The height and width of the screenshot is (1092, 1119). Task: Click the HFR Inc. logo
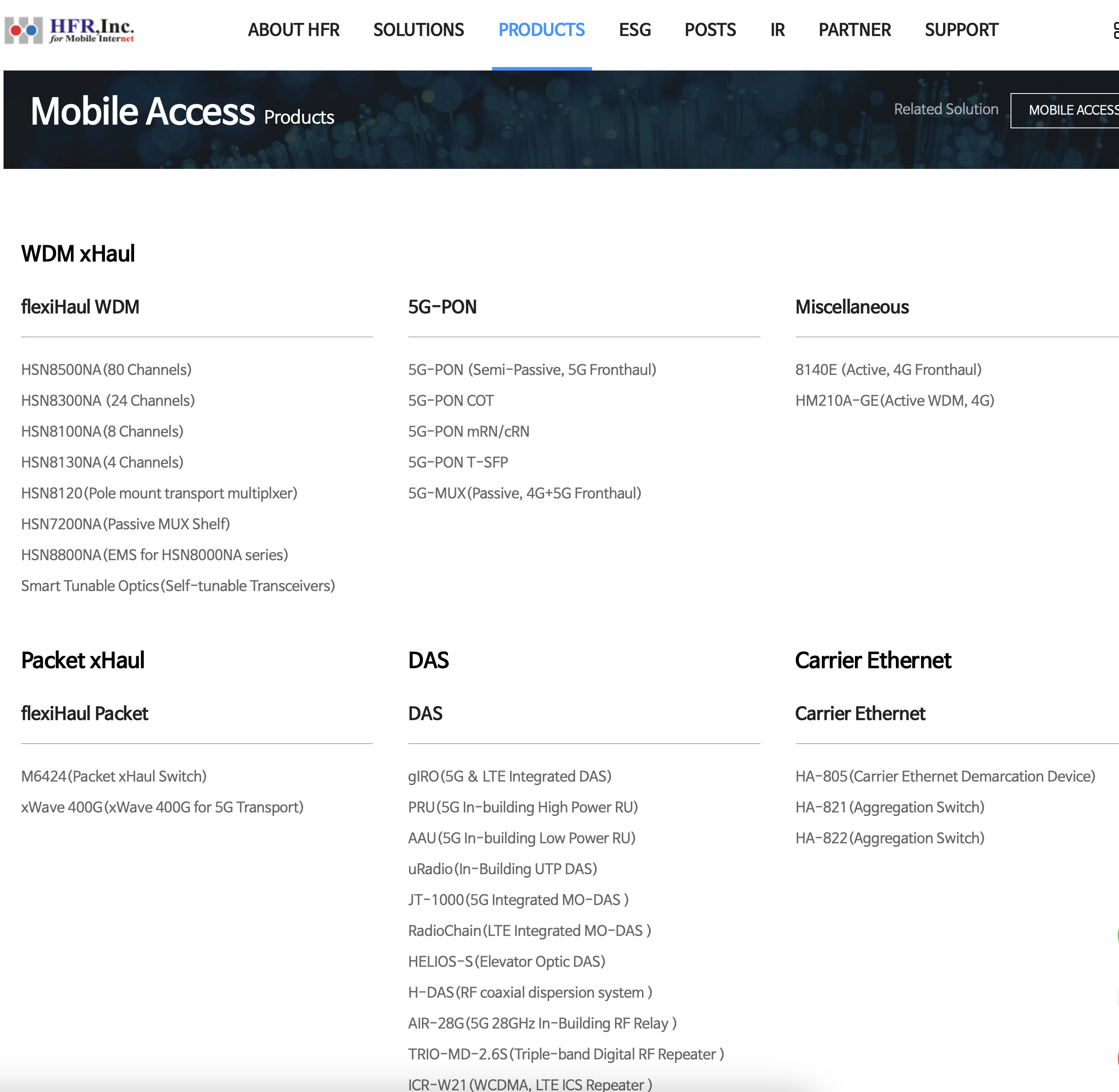[x=69, y=30]
